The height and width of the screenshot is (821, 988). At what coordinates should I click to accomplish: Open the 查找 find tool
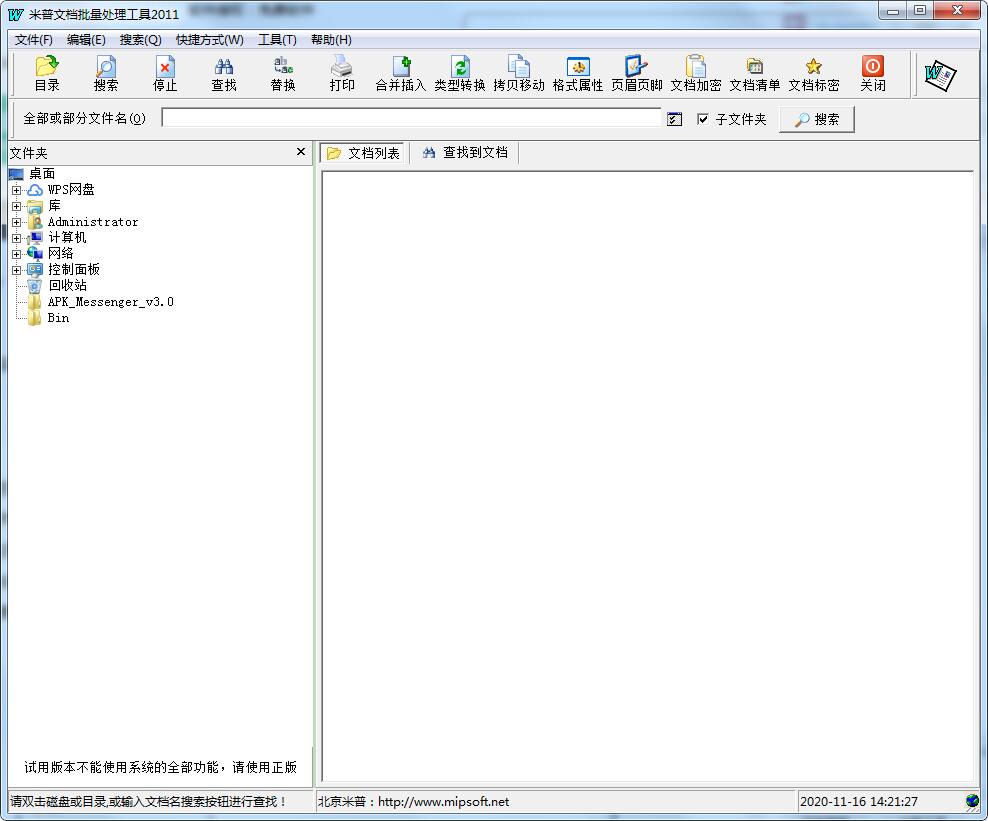224,74
